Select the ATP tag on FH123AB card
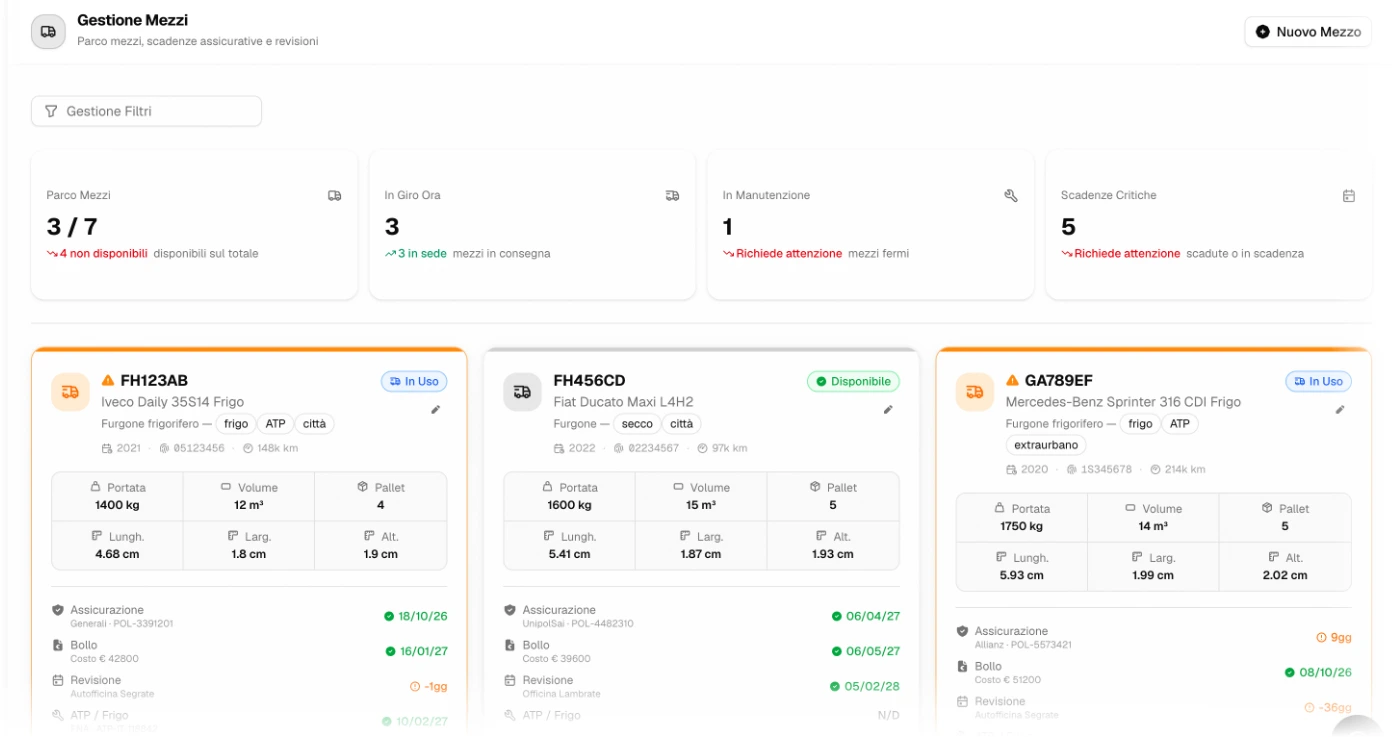Image resolution: width=1400 pixels, height=737 pixels. 275,424
